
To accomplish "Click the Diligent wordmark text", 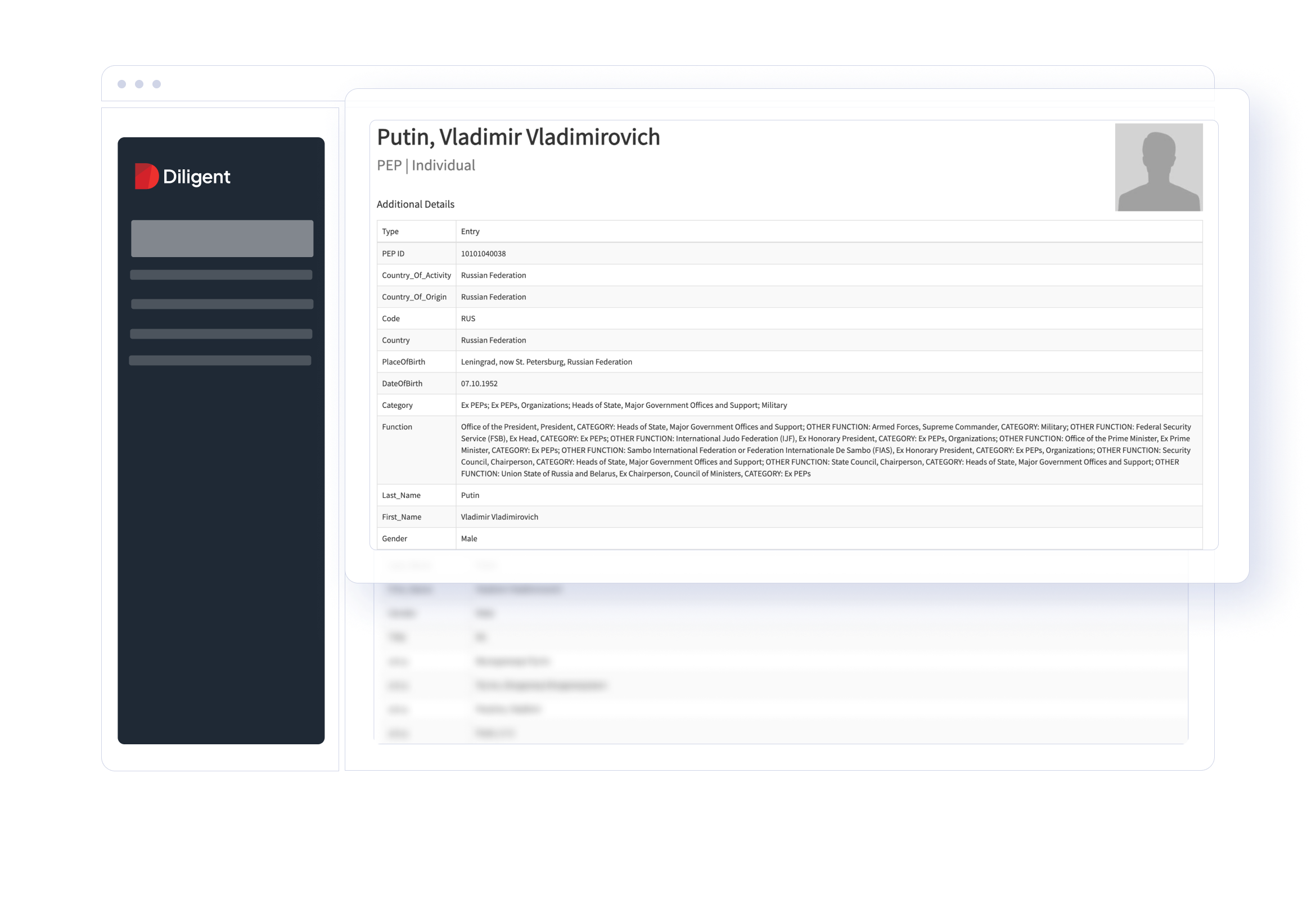I will [x=197, y=177].
